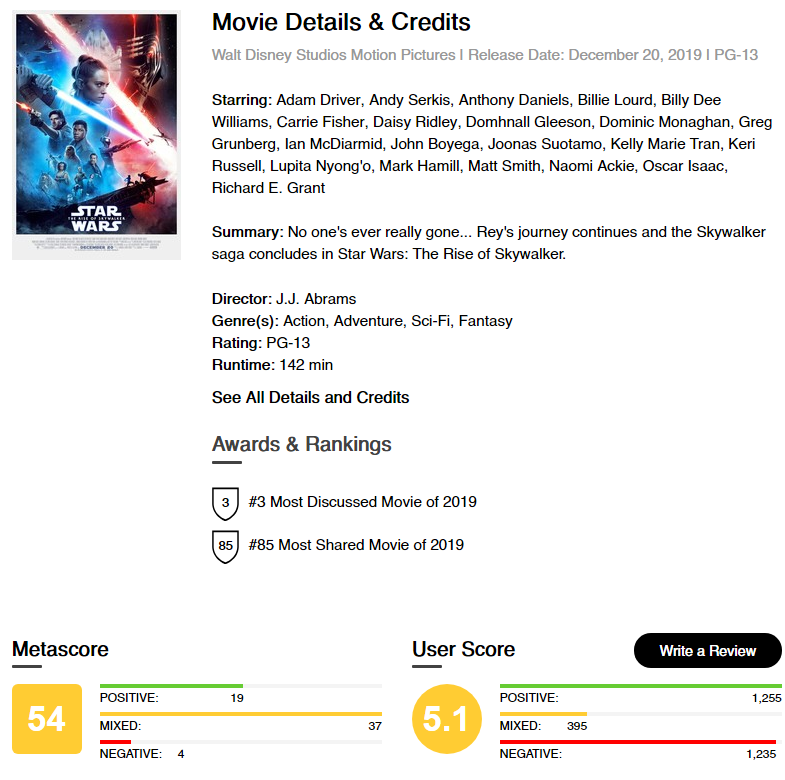Click the #85 ranking shield badge
Viewport: 785px width, 780px height.
[x=225, y=546]
